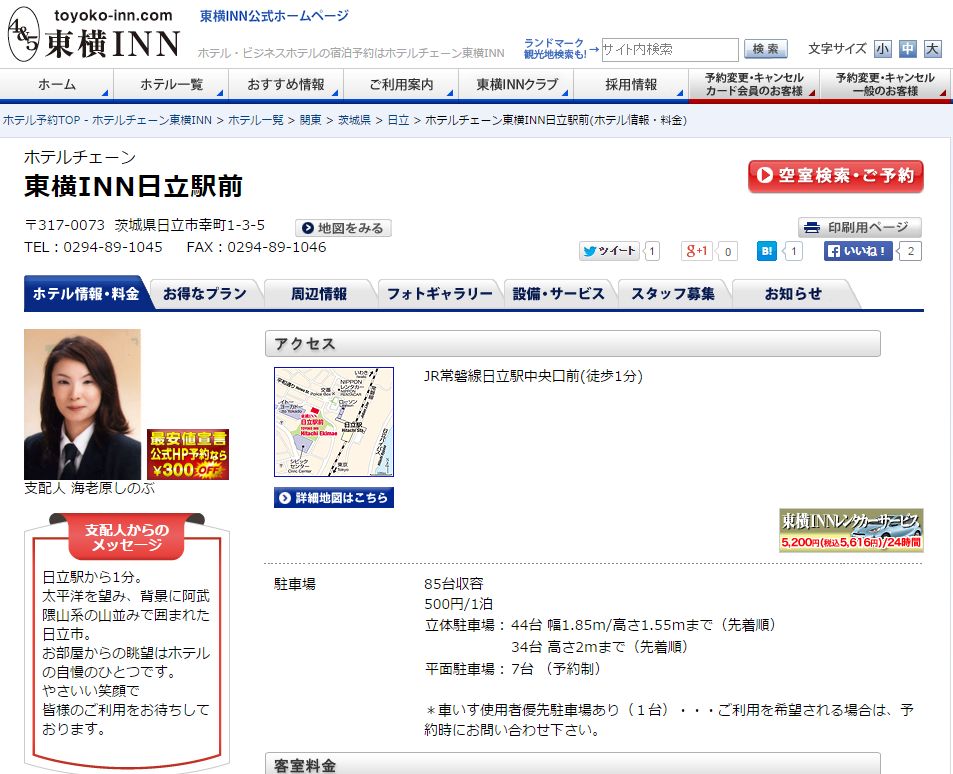
Task: Click the Facebook いいね！ button
Action: click(858, 251)
